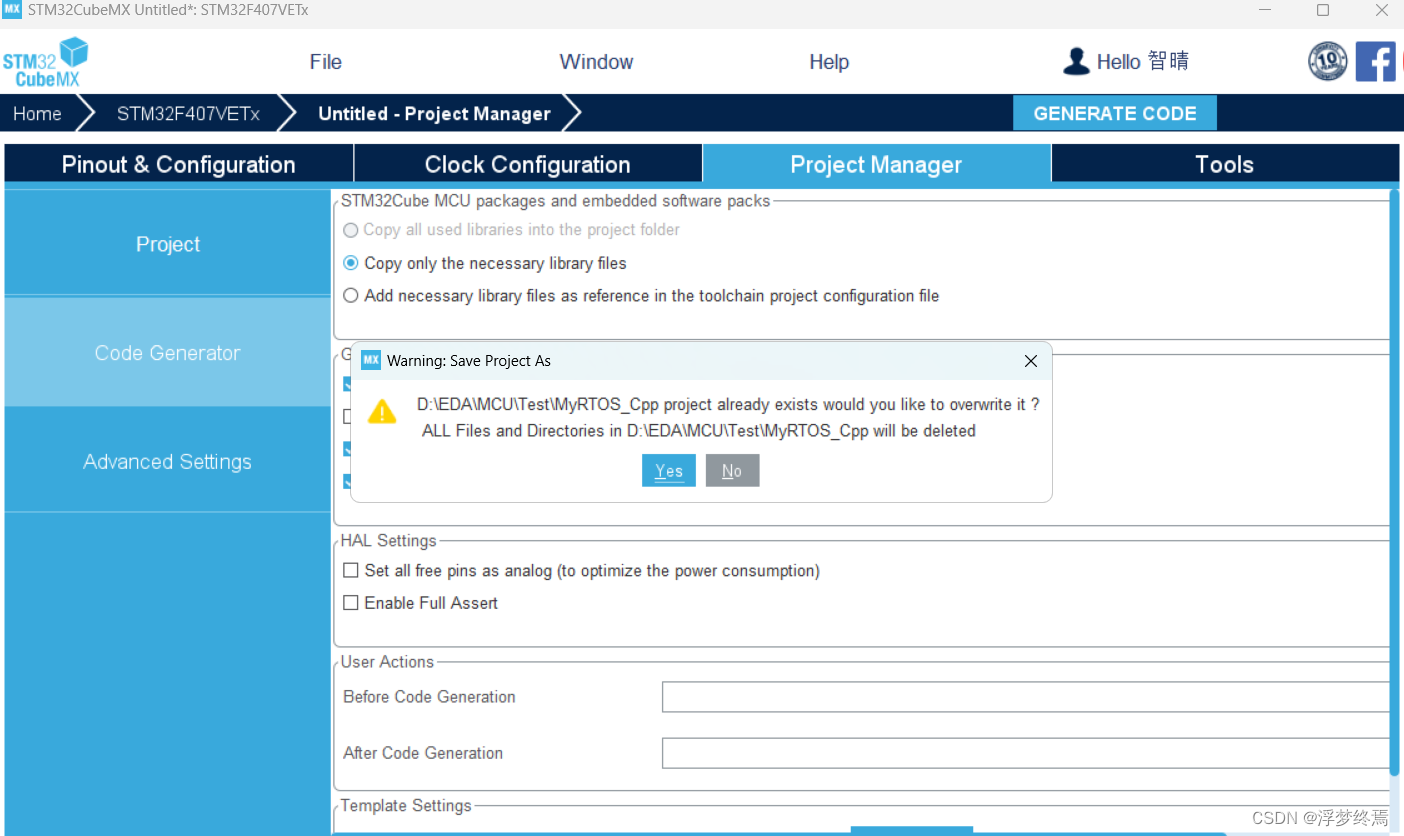Click the GENERATE CODE button
The image size is (1404, 836).
coord(1115,113)
